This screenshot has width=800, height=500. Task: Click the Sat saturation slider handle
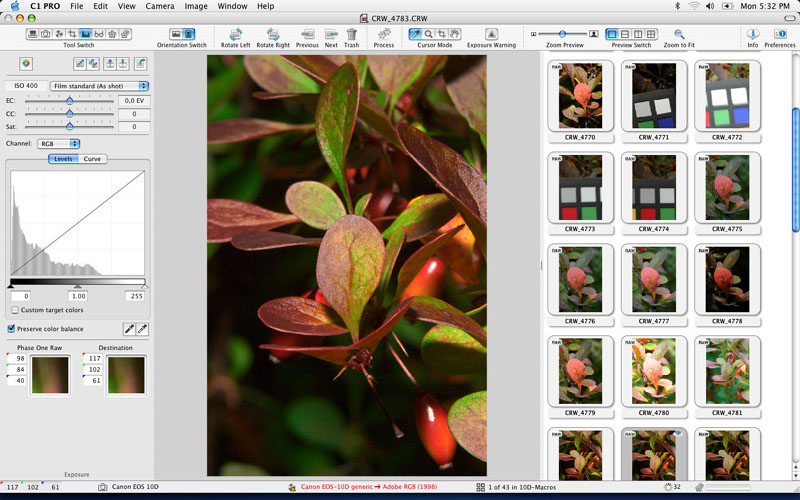[69, 127]
